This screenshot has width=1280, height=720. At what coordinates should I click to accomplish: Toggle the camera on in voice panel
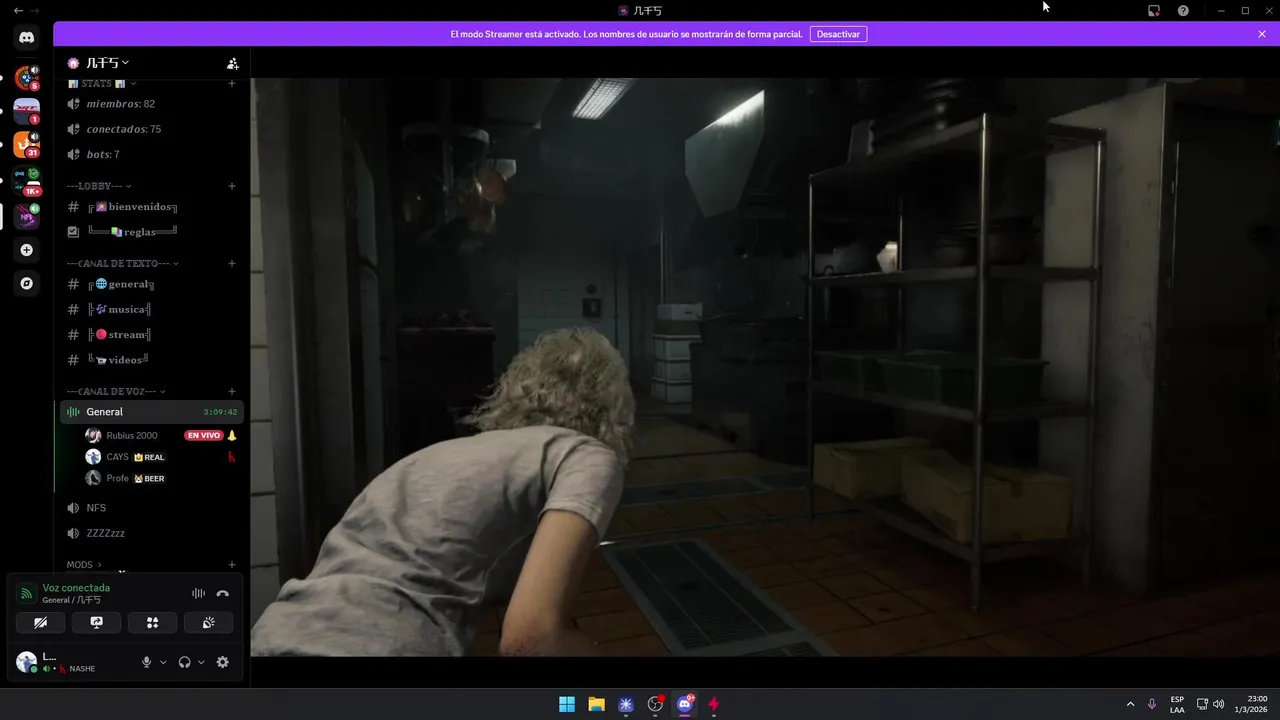click(x=41, y=622)
